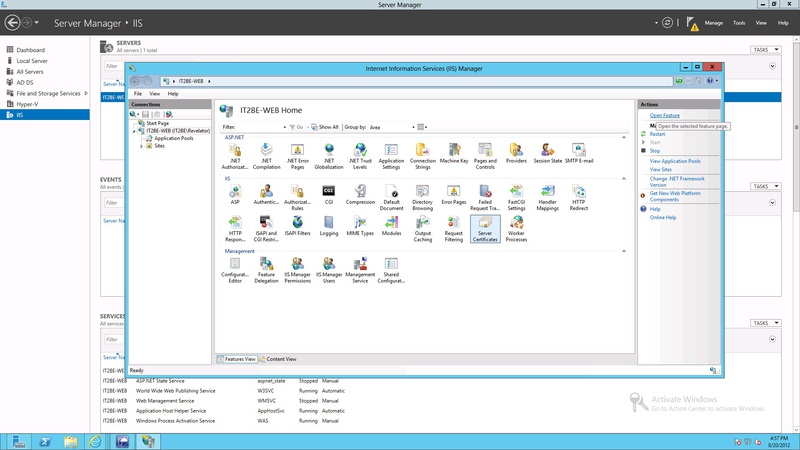Open the File menu in IIS Manager
The width and height of the screenshot is (800, 450).
(138, 94)
